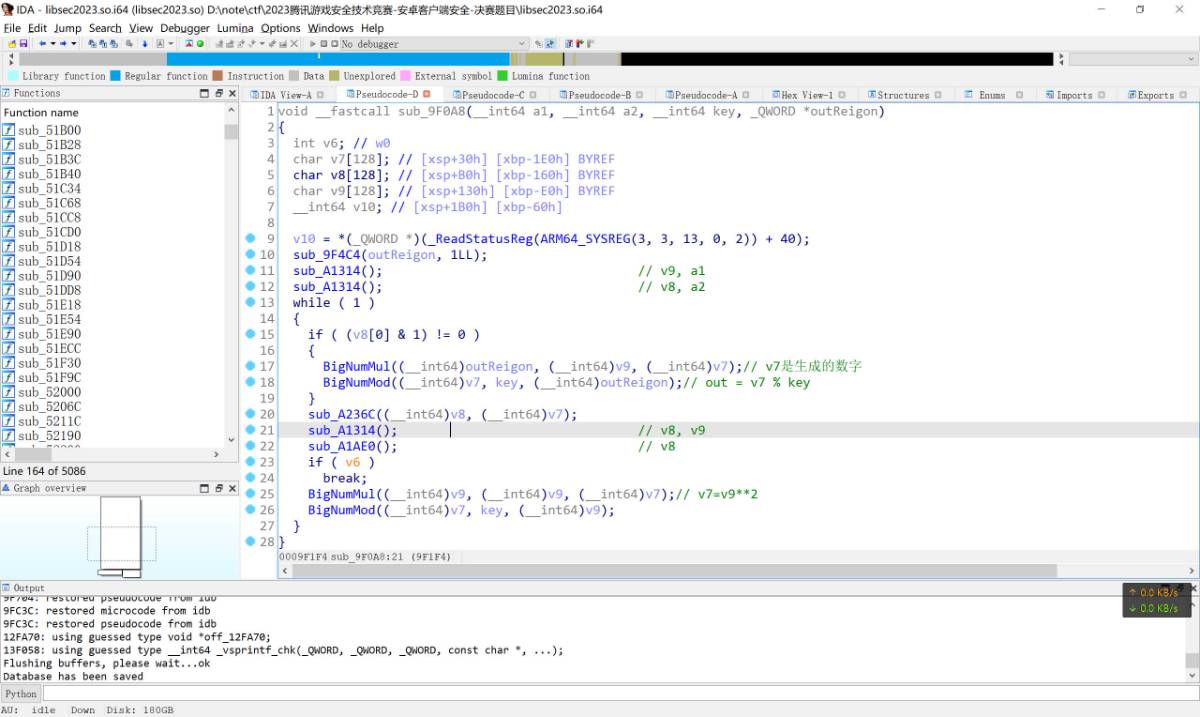Viewport: 1200px width, 717px height.
Task: Switch to the Exports tab
Action: [x=1155, y=95]
